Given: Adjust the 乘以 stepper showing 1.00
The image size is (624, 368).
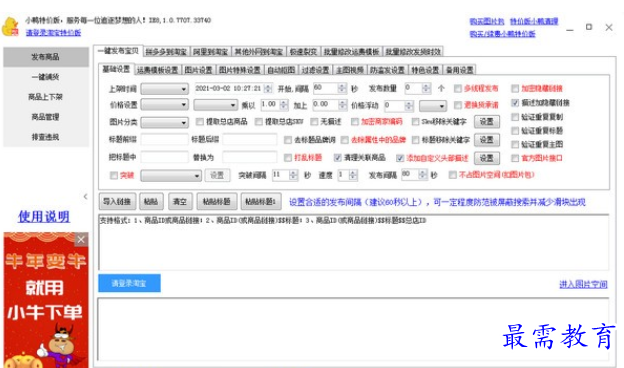Looking at the screenshot, I should [284, 105].
